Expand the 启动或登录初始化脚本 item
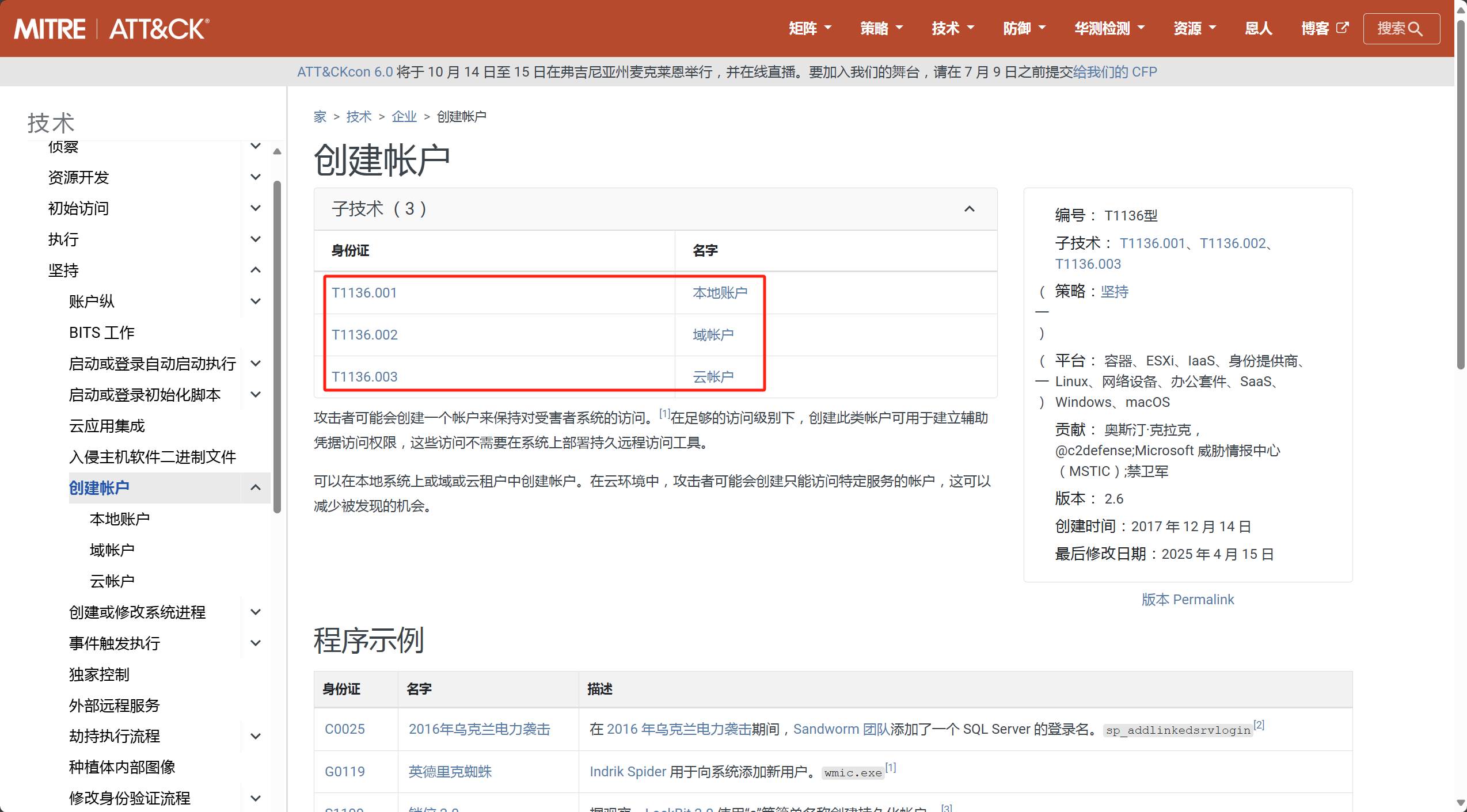The width and height of the screenshot is (1467, 812). [x=256, y=395]
